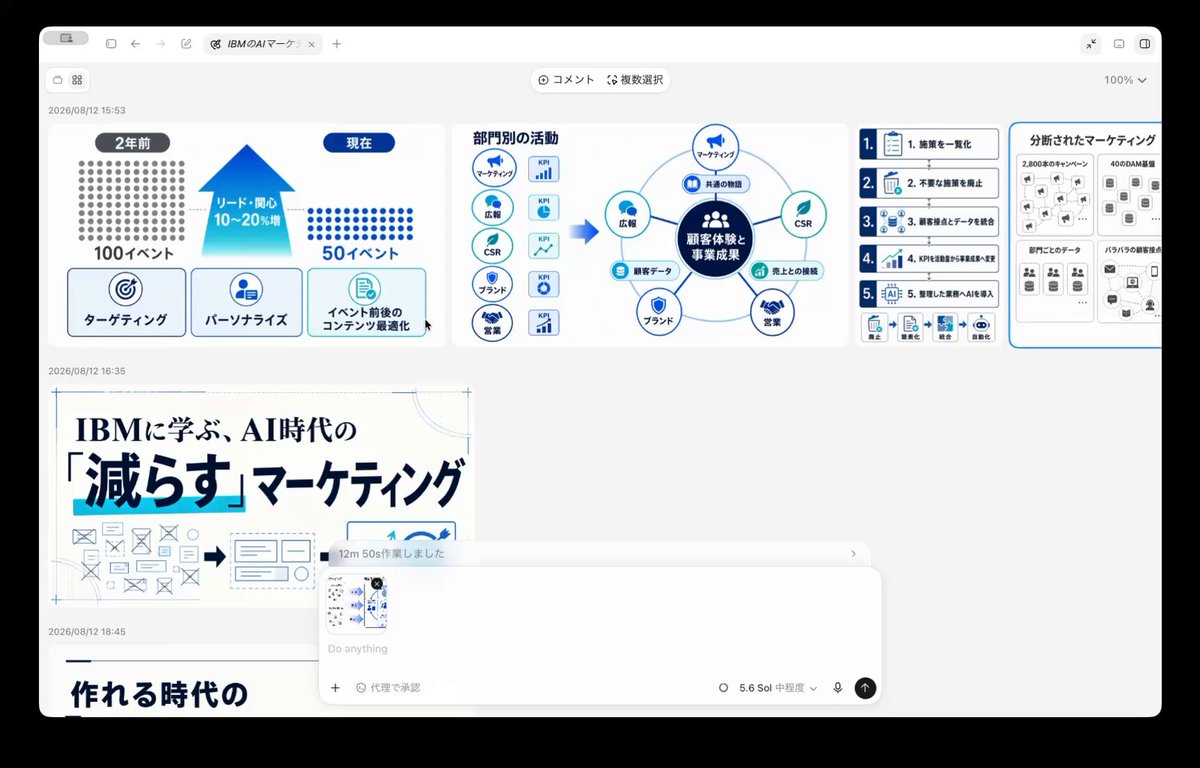Click timestamp 2026/08/12 15:53
Image resolution: width=1200 pixels, height=768 pixels.
[x=87, y=111]
